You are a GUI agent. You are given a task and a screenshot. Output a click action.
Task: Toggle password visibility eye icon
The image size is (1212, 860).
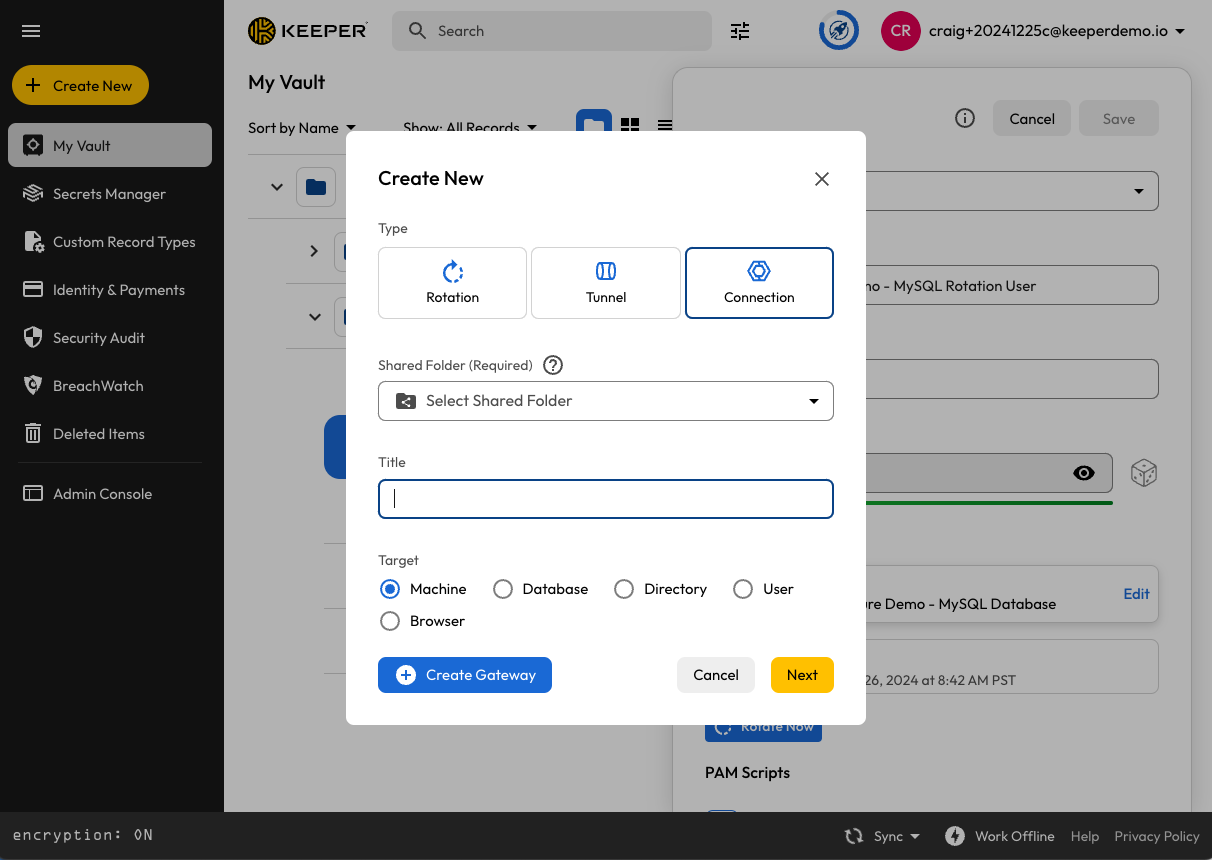[x=1084, y=473]
